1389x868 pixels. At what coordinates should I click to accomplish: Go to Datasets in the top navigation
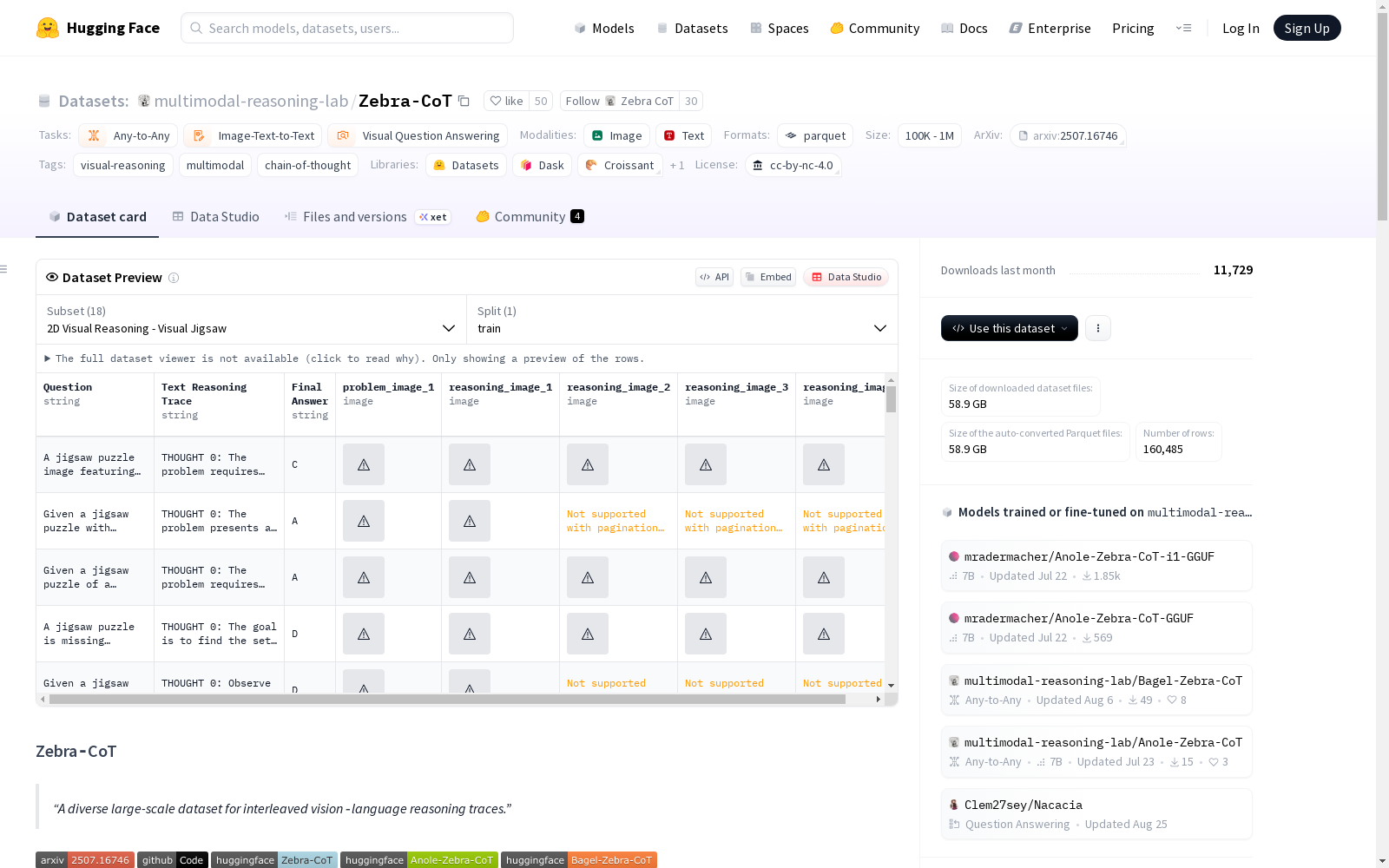692,28
